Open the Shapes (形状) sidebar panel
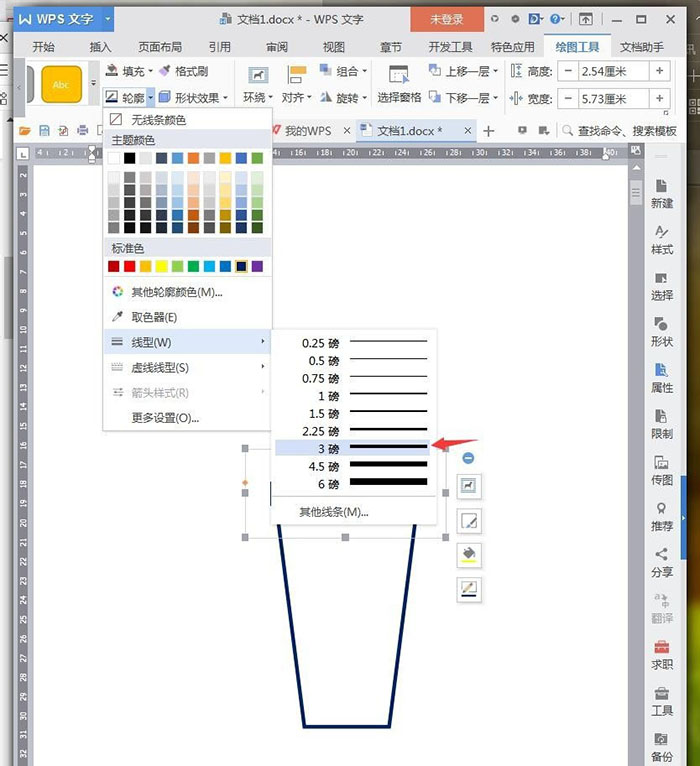The image size is (700, 766). pos(661,330)
